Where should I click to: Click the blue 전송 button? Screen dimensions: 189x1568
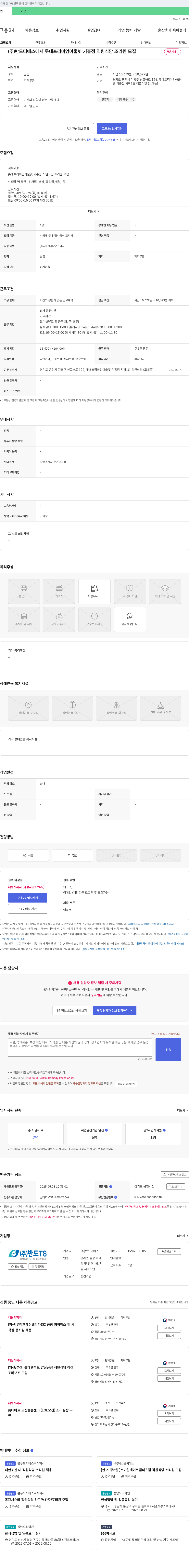pos(168,1050)
